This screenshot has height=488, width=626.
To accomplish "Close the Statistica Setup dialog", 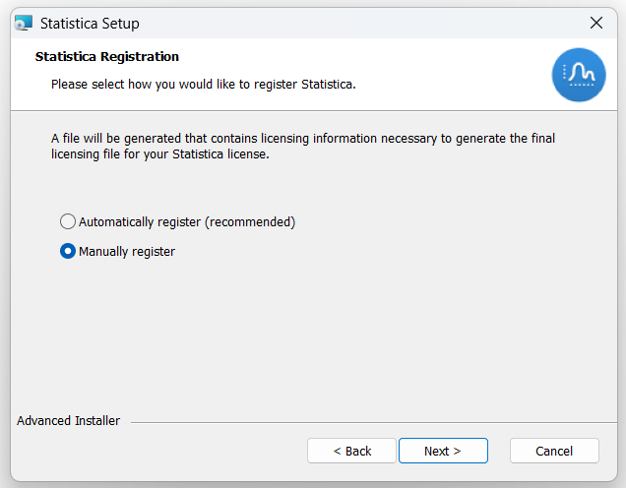I will tap(596, 23).
